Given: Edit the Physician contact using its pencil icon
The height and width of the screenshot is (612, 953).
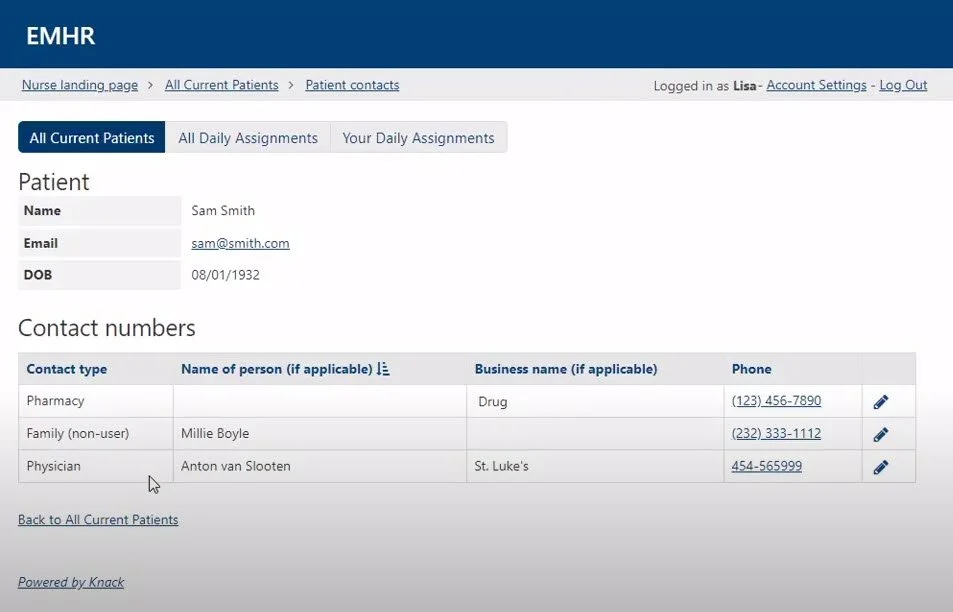Looking at the screenshot, I should click(881, 465).
